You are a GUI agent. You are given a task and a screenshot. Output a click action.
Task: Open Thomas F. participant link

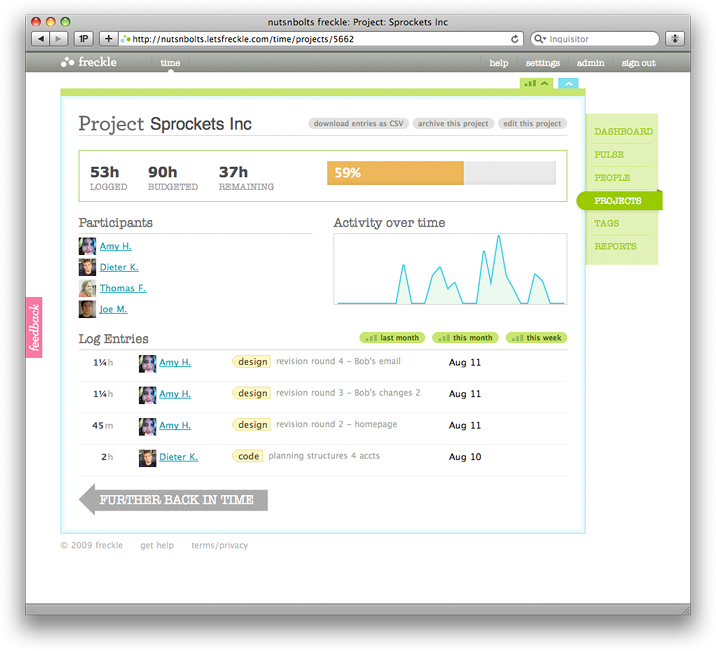123,288
